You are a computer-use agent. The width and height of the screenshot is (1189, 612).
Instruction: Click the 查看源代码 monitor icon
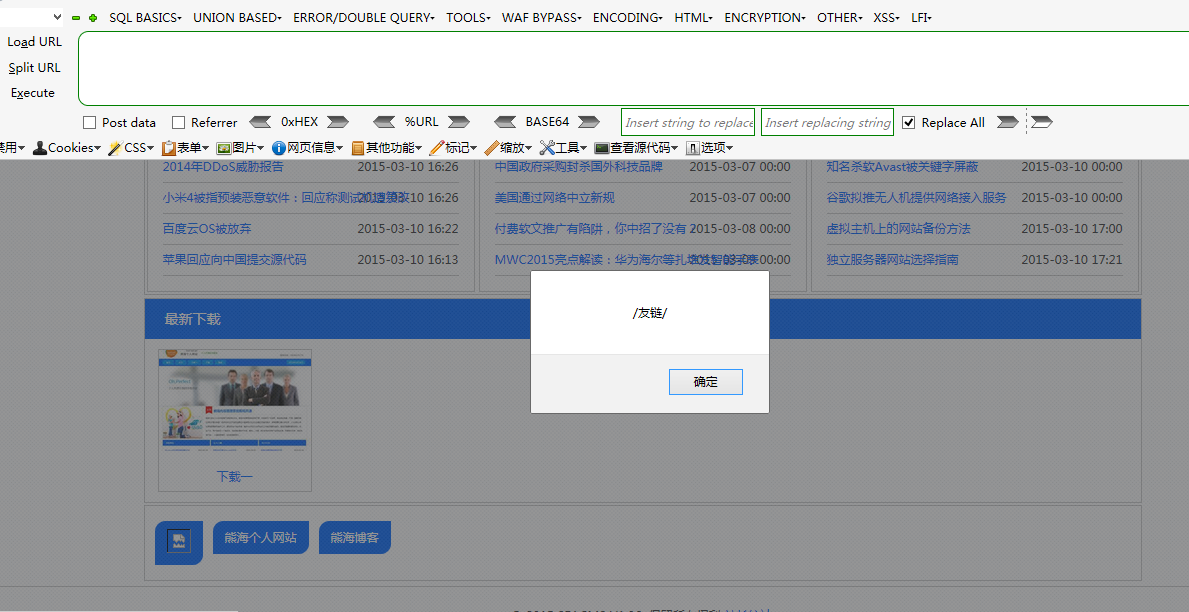tap(602, 148)
